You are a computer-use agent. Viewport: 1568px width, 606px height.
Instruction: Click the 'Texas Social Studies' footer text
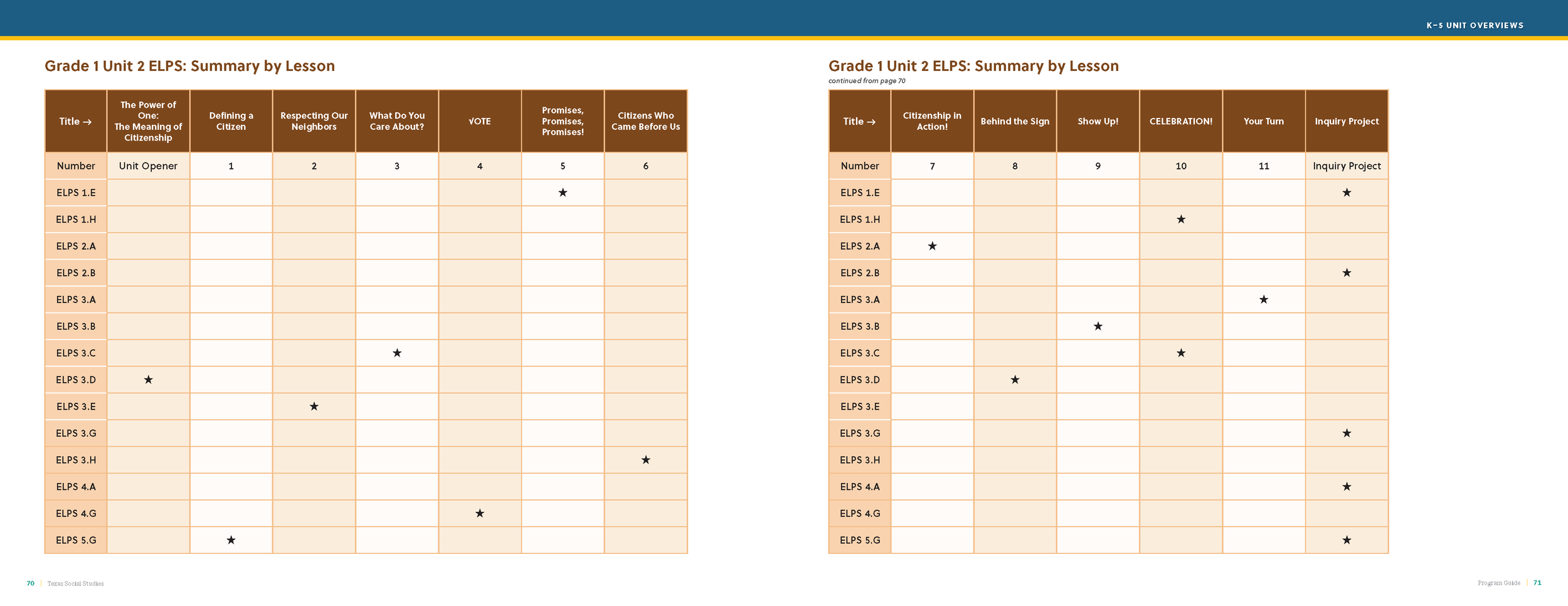tap(75, 583)
